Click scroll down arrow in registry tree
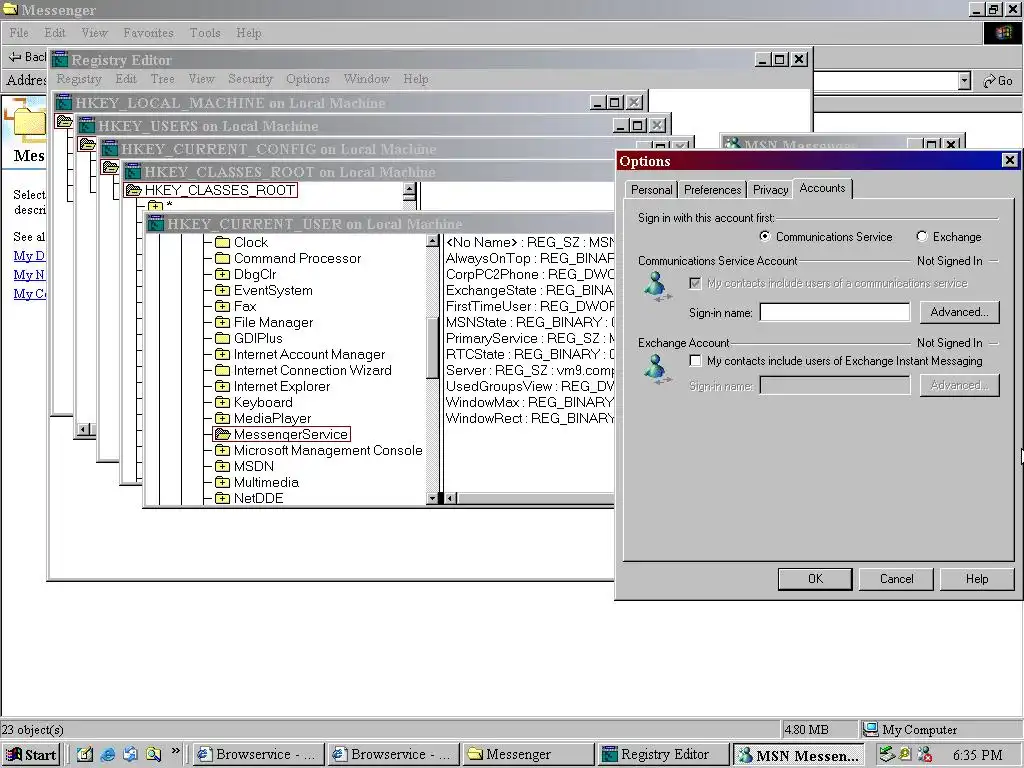Image resolution: width=1024 pixels, height=768 pixels. [x=432, y=498]
